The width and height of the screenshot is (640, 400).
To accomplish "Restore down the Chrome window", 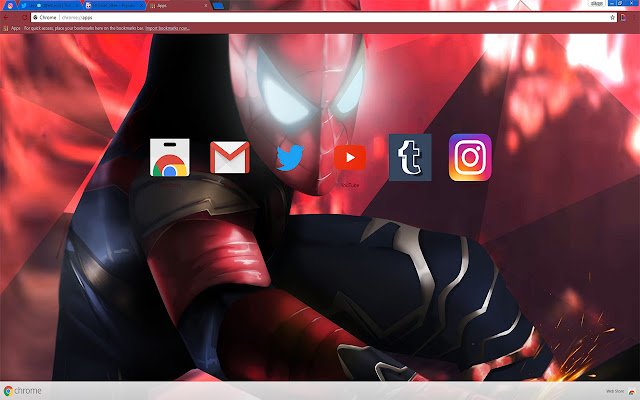I will coord(620,3).
